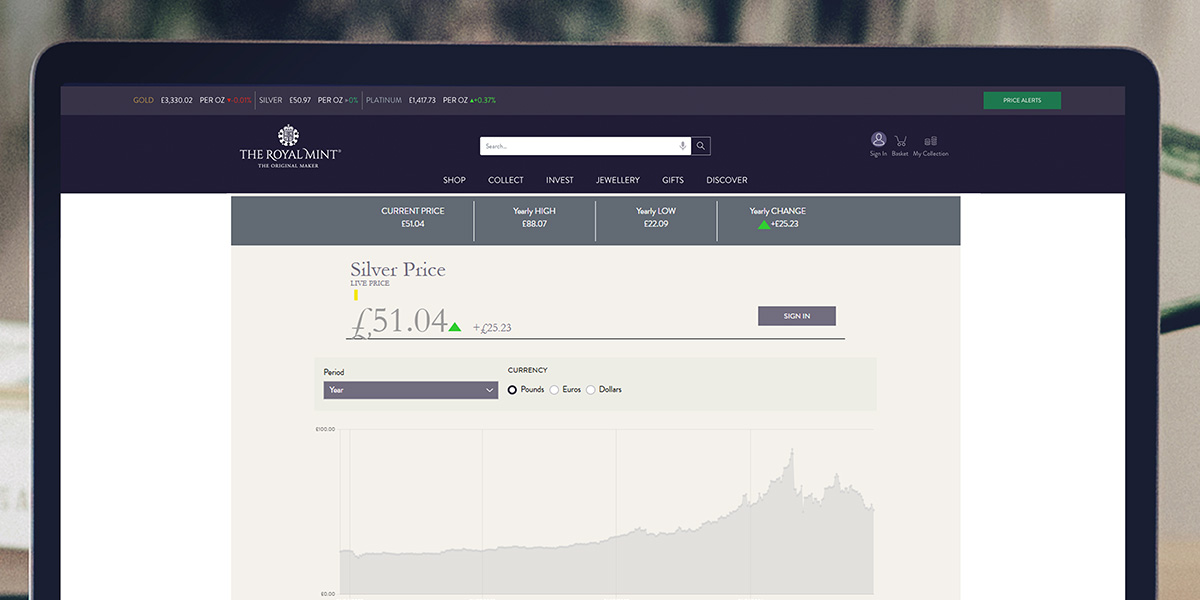The width and height of the screenshot is (1200, 600).
Task: Open the Sign In account icon
Action: coord(878,141)
